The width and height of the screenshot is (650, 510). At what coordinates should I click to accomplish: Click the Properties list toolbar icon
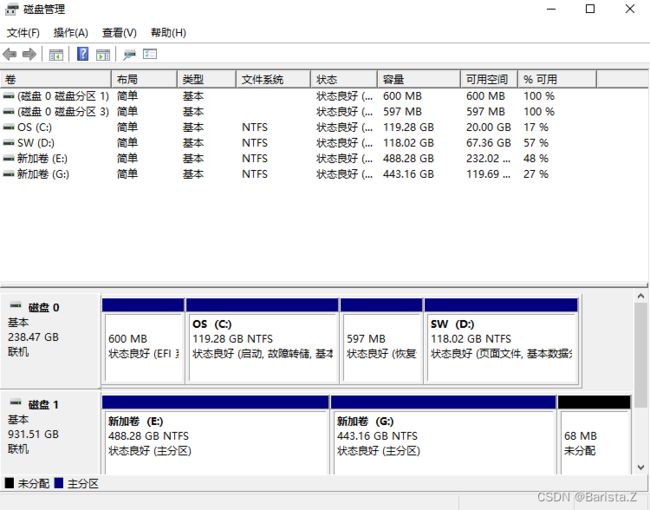pos(150,54)
